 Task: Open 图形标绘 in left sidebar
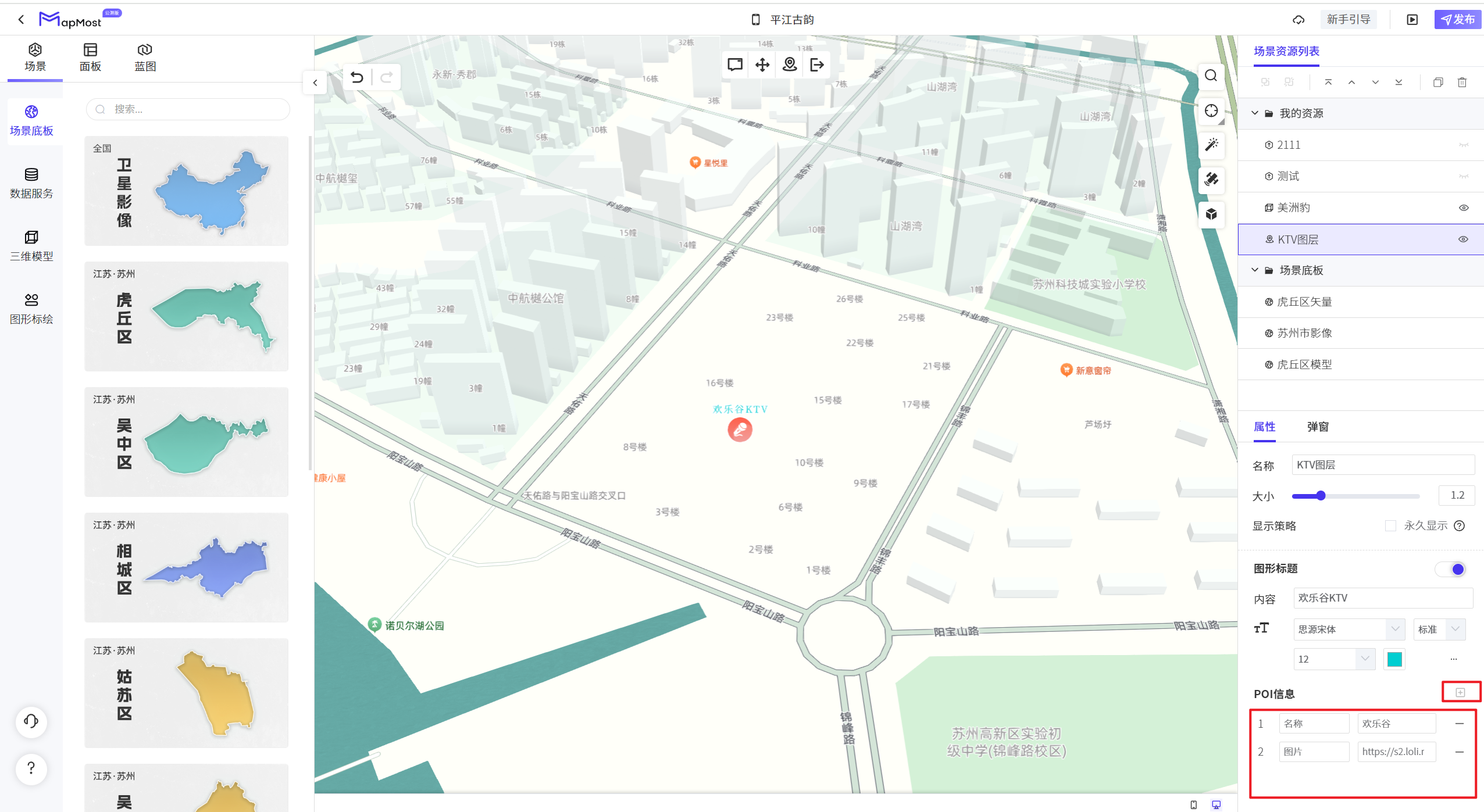[x=31, y=309]
